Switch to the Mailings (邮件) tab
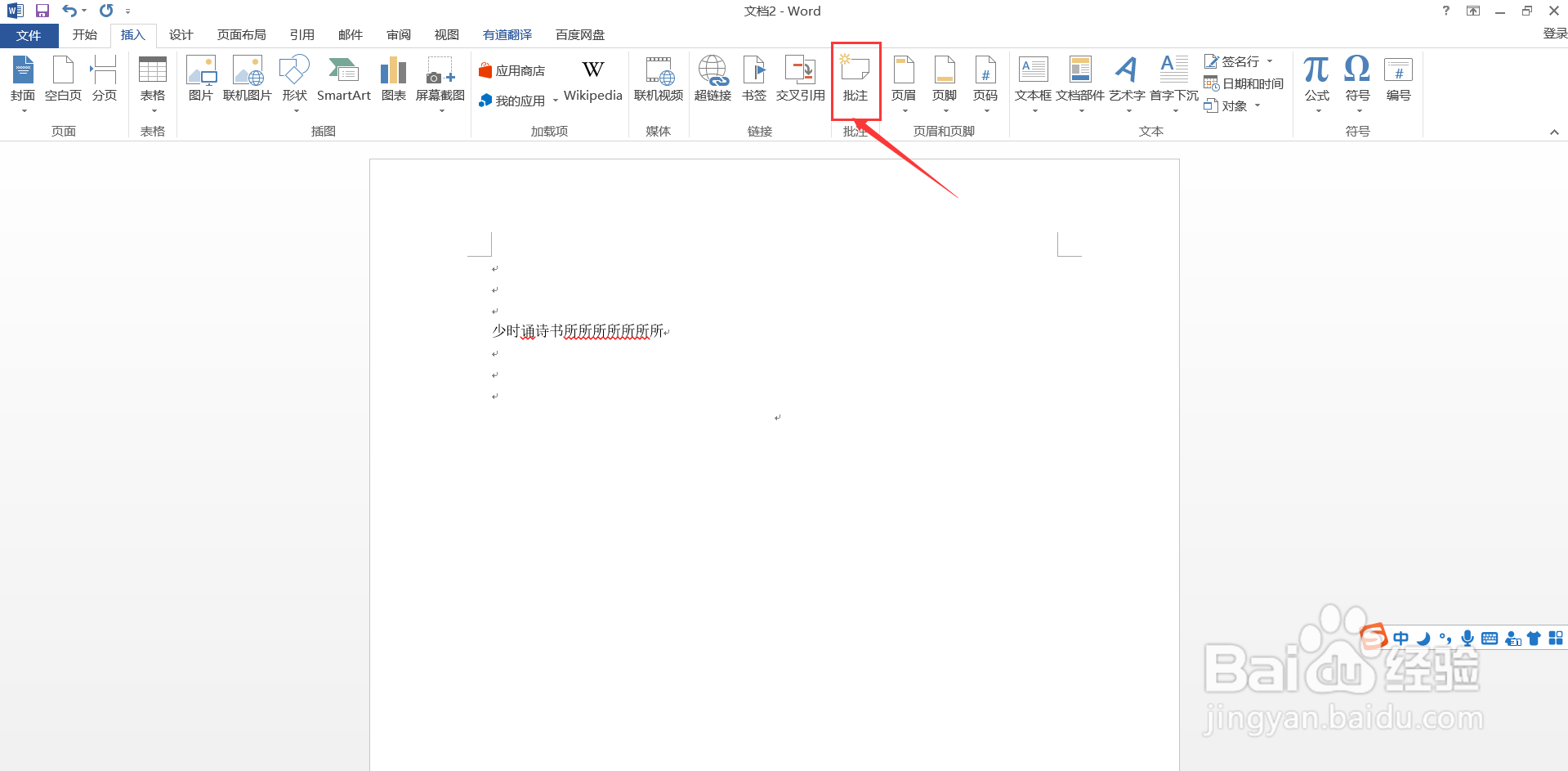 [351, 35]
